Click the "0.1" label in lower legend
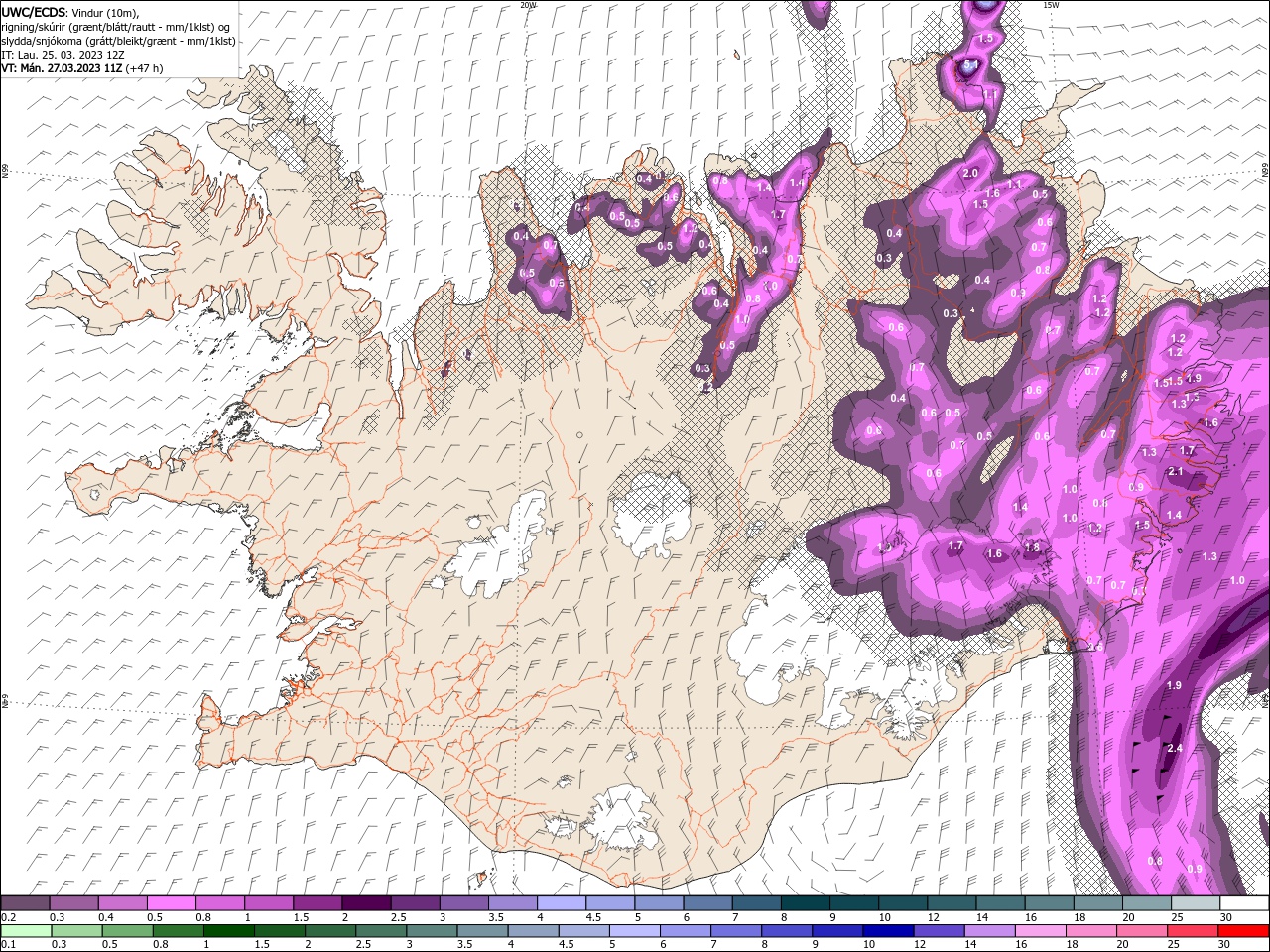This screenshot has width=1270, height=952. 8,944
